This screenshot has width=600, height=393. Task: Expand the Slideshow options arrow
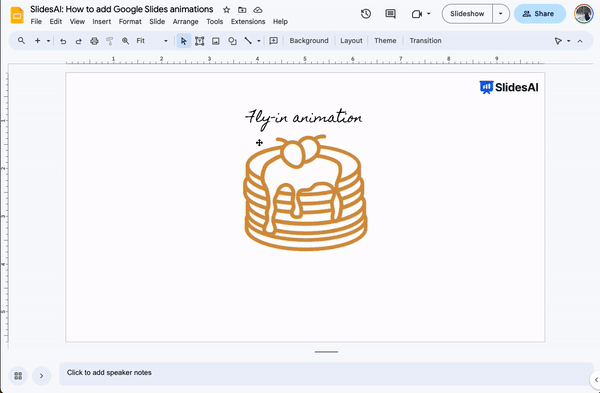(501, 14)
